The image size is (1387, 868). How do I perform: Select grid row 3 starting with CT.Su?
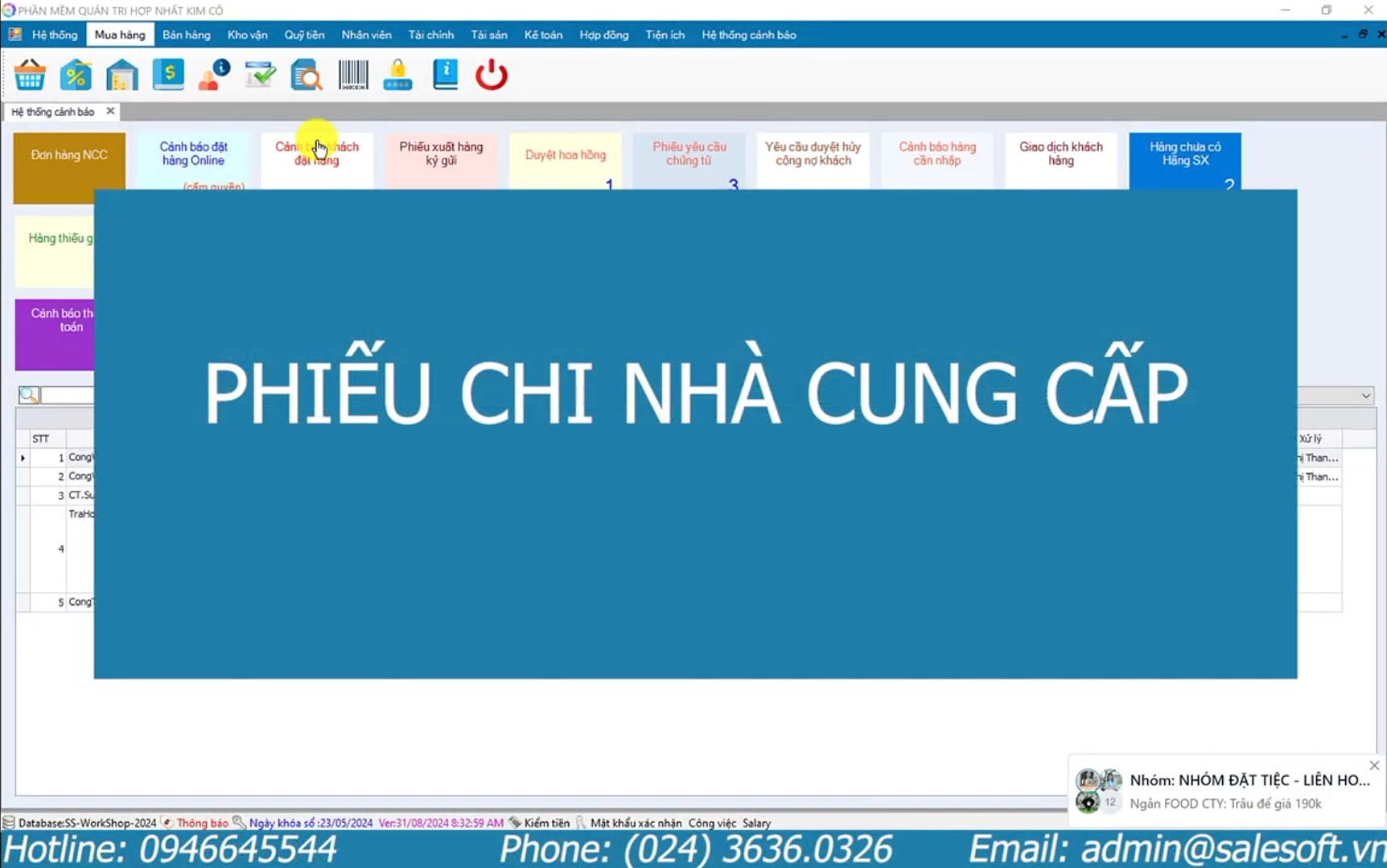(x=56, y=495)
